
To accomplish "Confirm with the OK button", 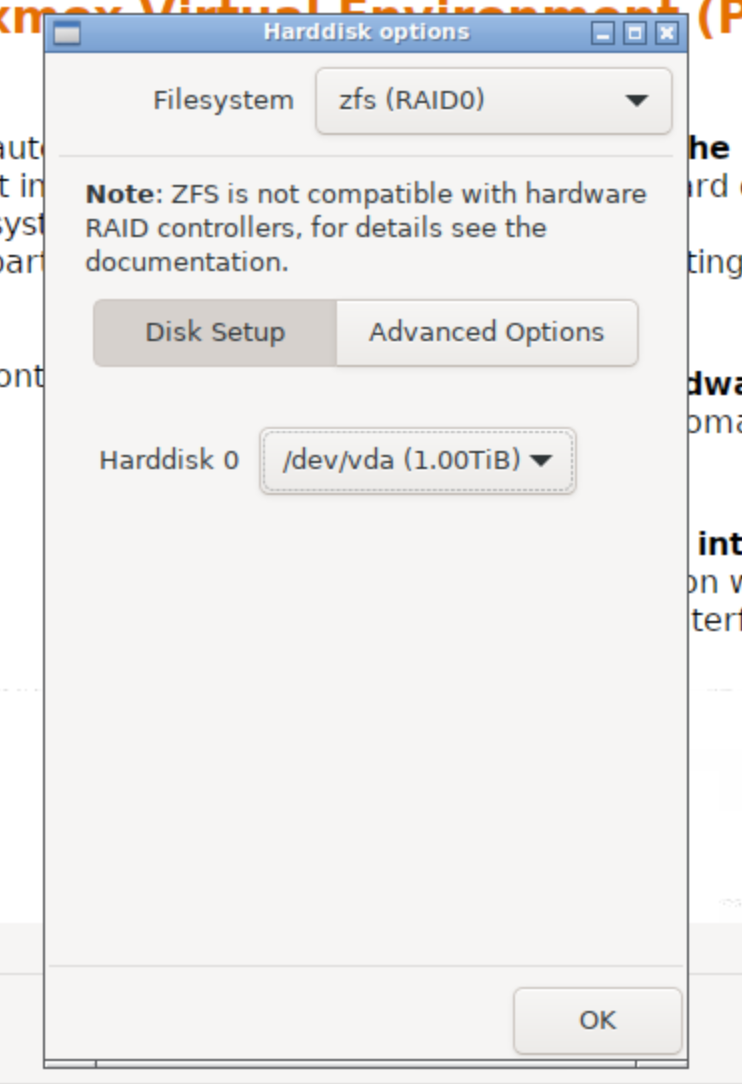I will point(597,1020).
